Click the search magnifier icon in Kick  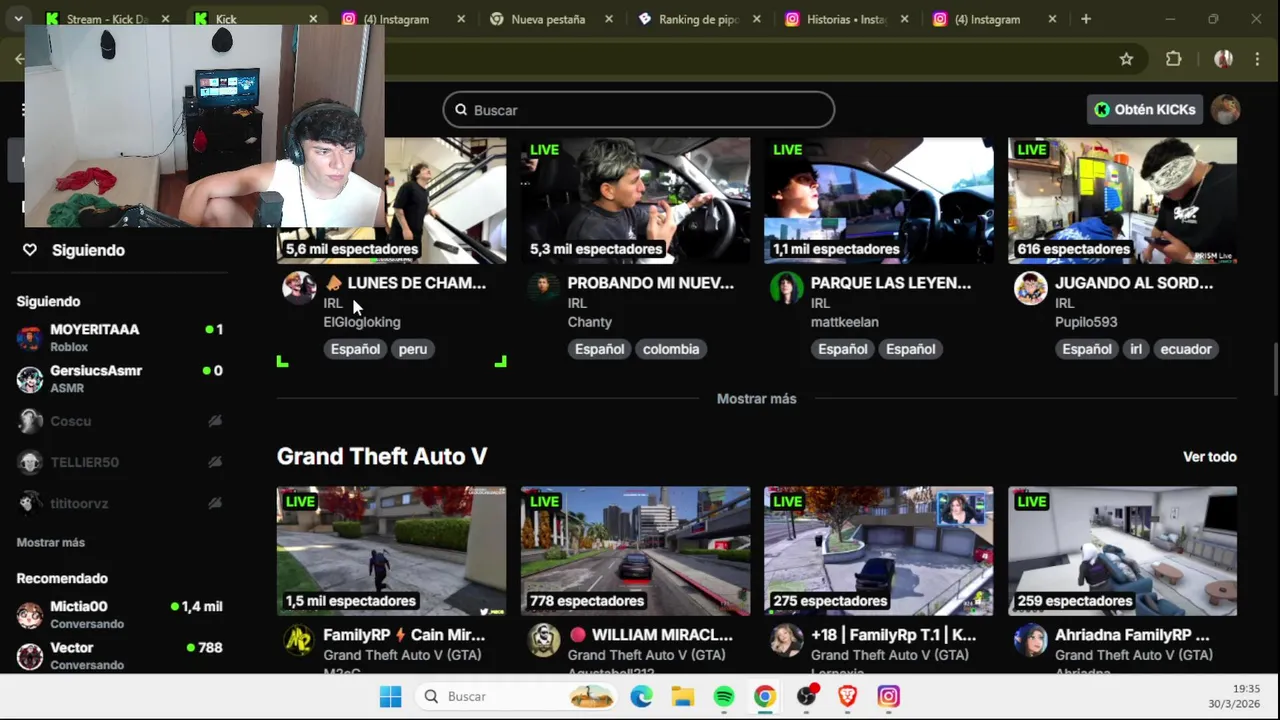click(x=461, y=110)
